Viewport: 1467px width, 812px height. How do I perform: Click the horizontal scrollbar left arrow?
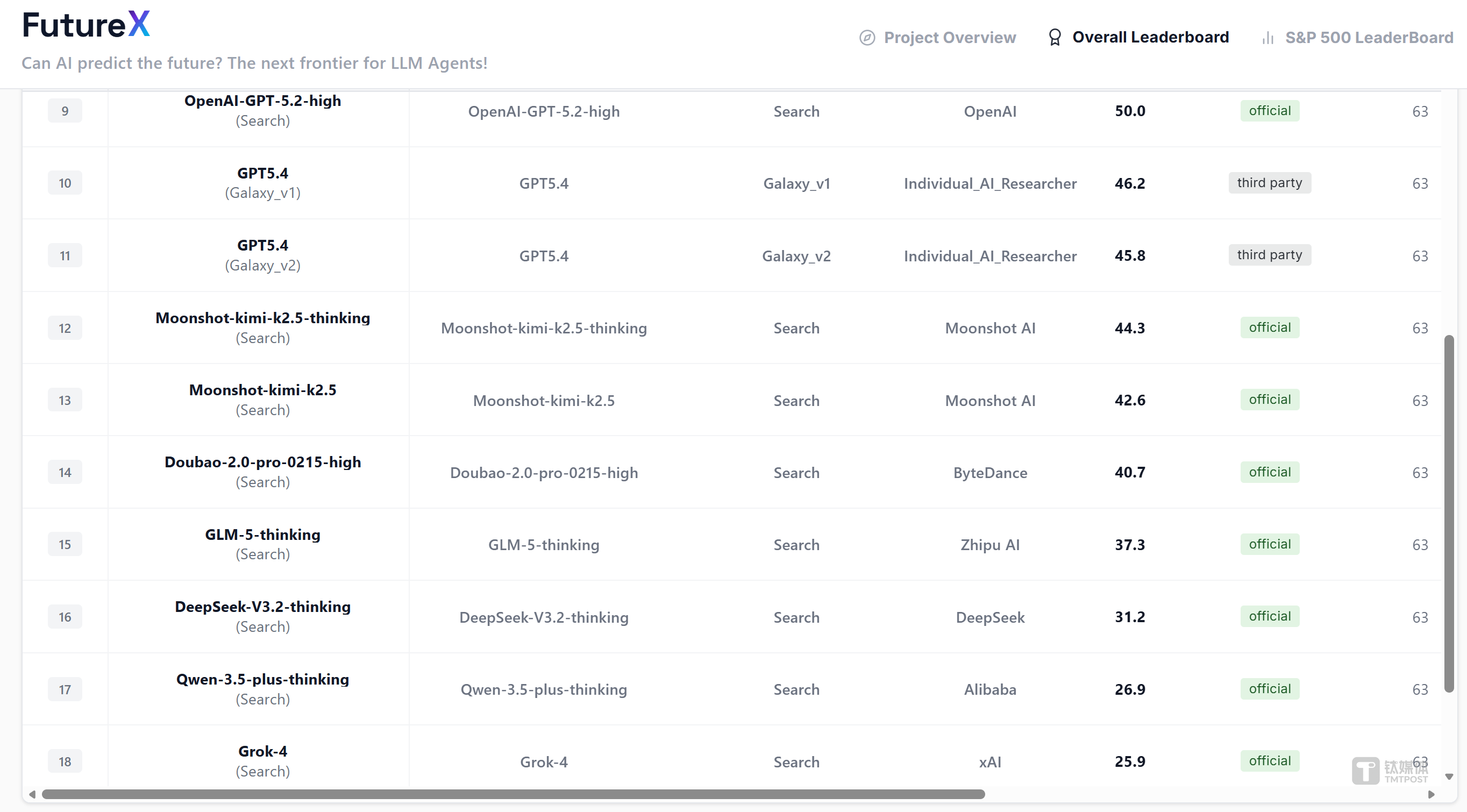tap(32, 794)
